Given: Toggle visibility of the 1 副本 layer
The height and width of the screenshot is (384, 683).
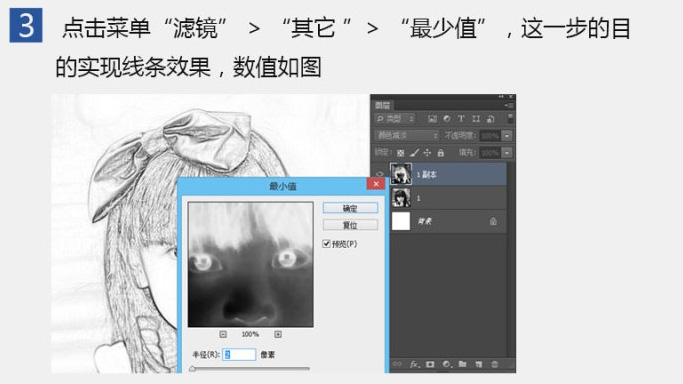Looking at the screenshot, I should point(380,174).
